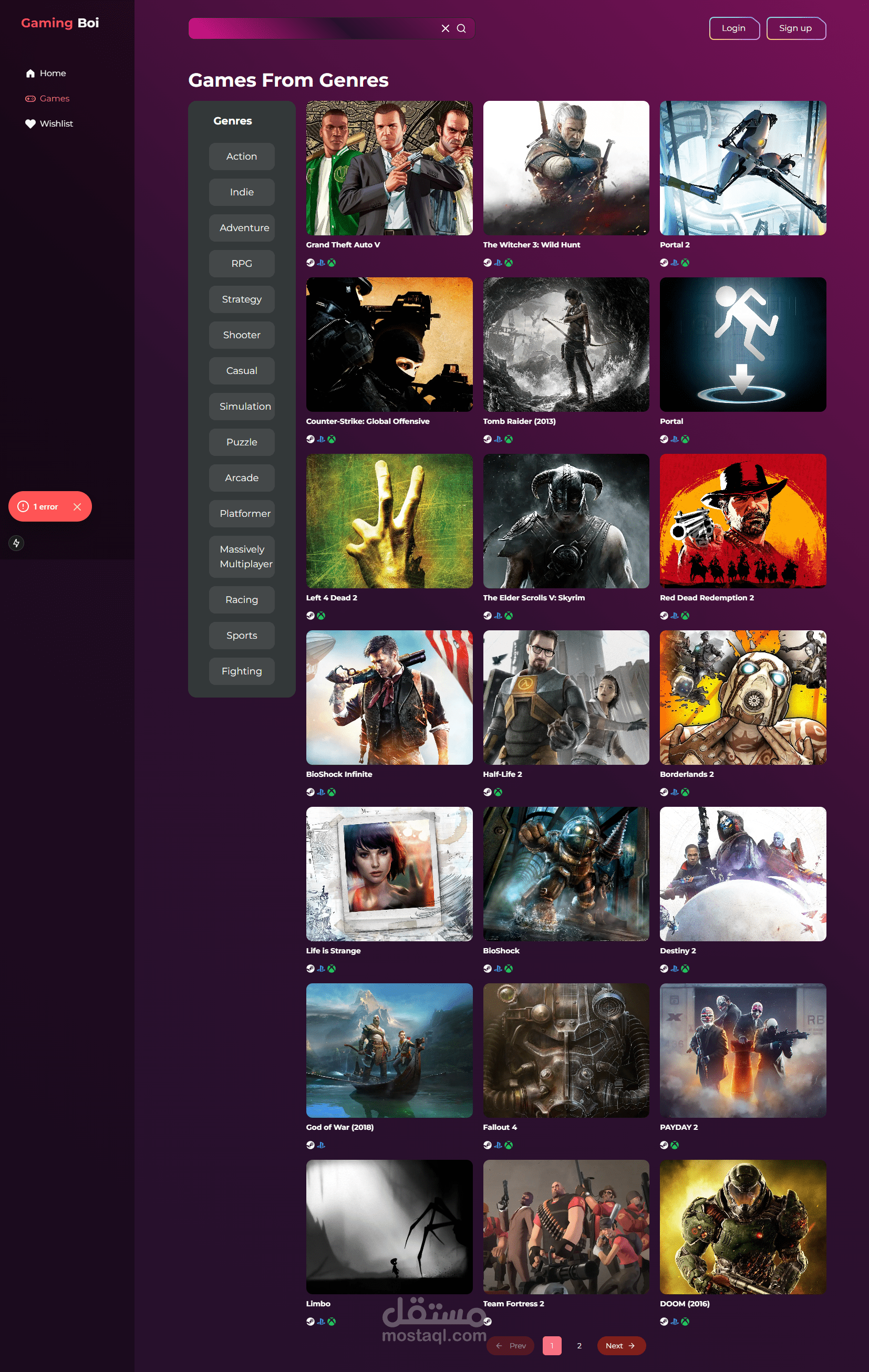Screen dimensions: 869x1372
Task: Click PlayStation icon under DOOM (2016)
Action: (x=675, y=1322)
